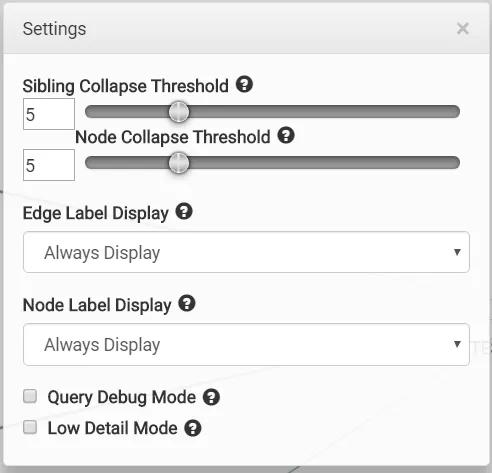
Task: Open help for Sibling Collapse Threshold
Action: tap(244, 84)
